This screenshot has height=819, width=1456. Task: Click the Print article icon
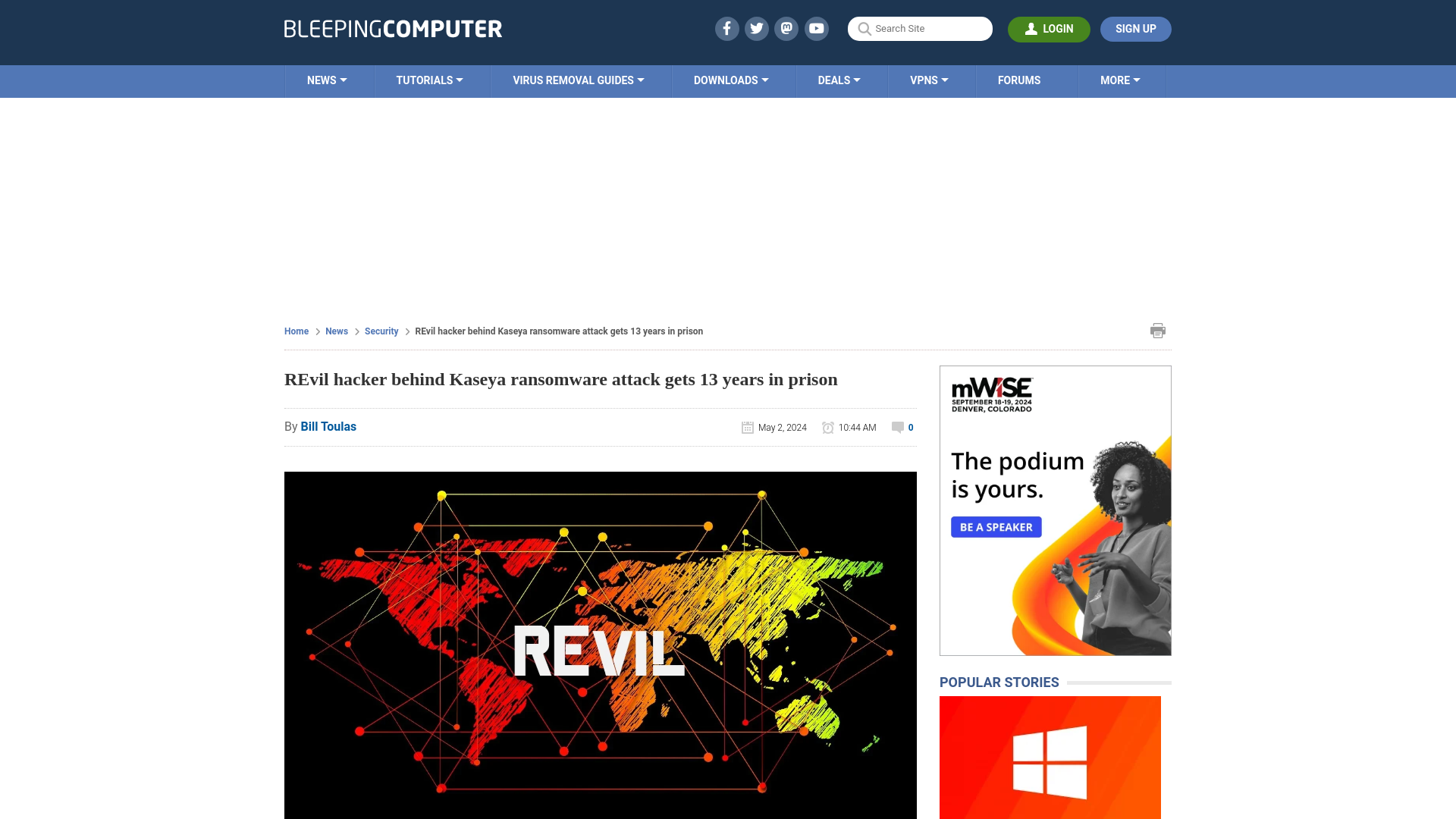pos(1158,330)
